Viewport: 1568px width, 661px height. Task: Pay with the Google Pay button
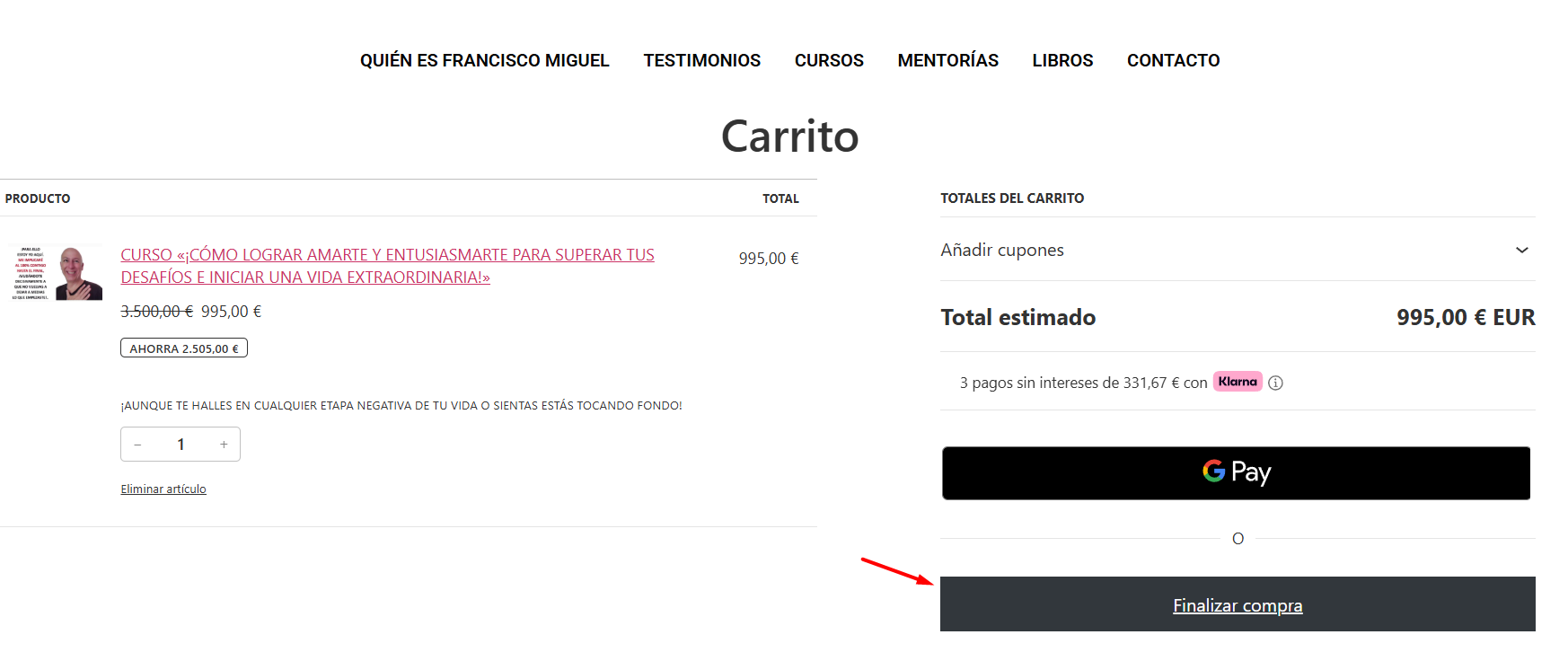coord(1236,473)
